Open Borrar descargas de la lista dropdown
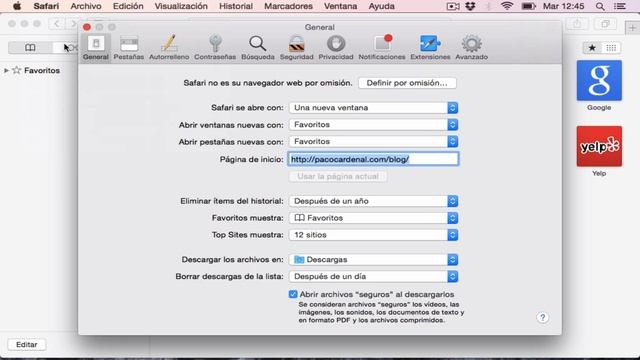Image resolution: width=640 pixels, height=360 pixels. [x=373, y=276]
